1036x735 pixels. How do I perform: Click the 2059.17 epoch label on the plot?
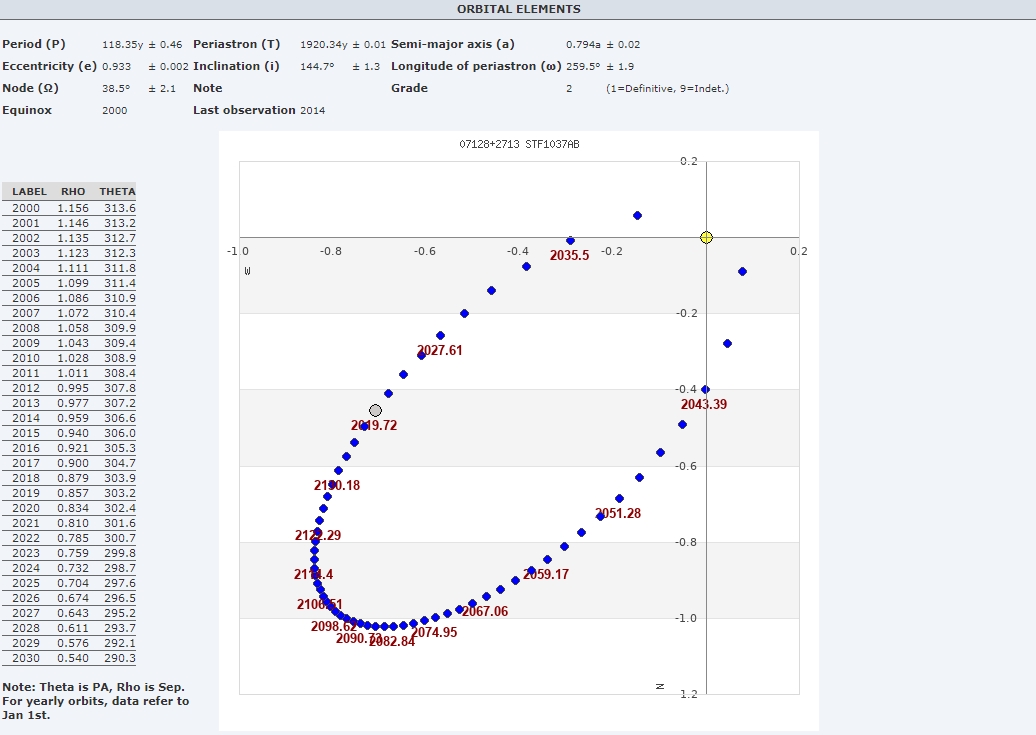[x=545, y=575]
